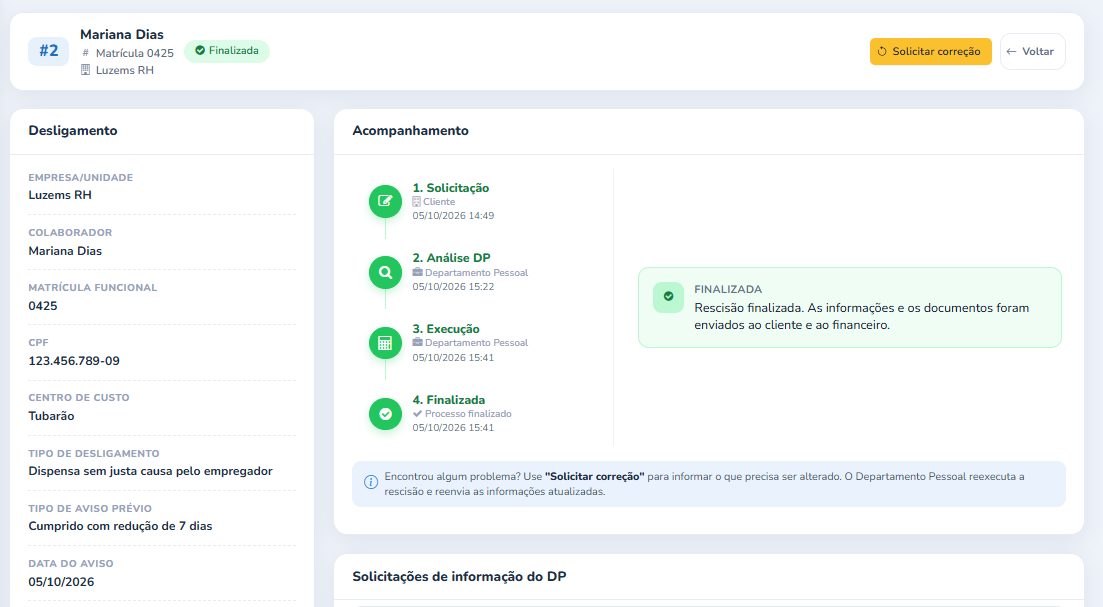Click the Cliente building icon under Solicitação
1103x607 pixels.
416,202
